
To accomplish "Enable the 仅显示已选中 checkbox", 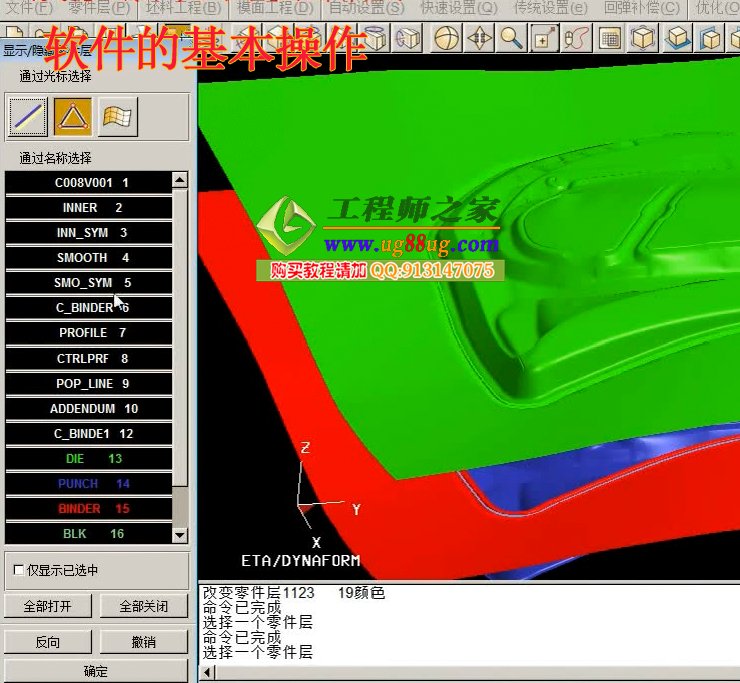I will click(18, 570).
